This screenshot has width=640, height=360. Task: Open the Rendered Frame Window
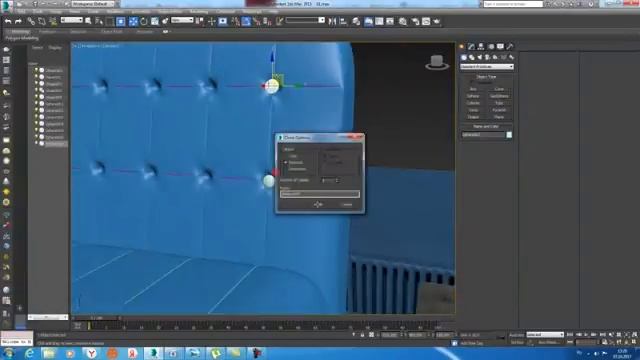pos(426,21)
